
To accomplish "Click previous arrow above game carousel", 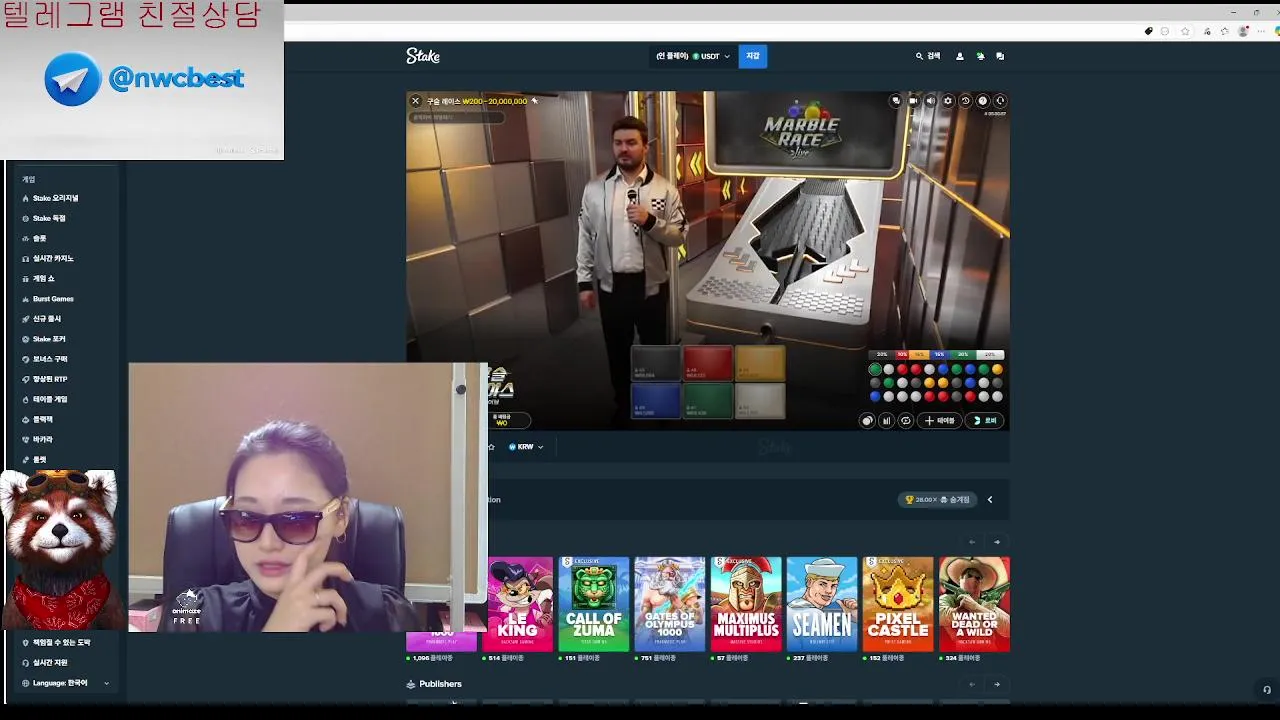I will click(972, 542).
